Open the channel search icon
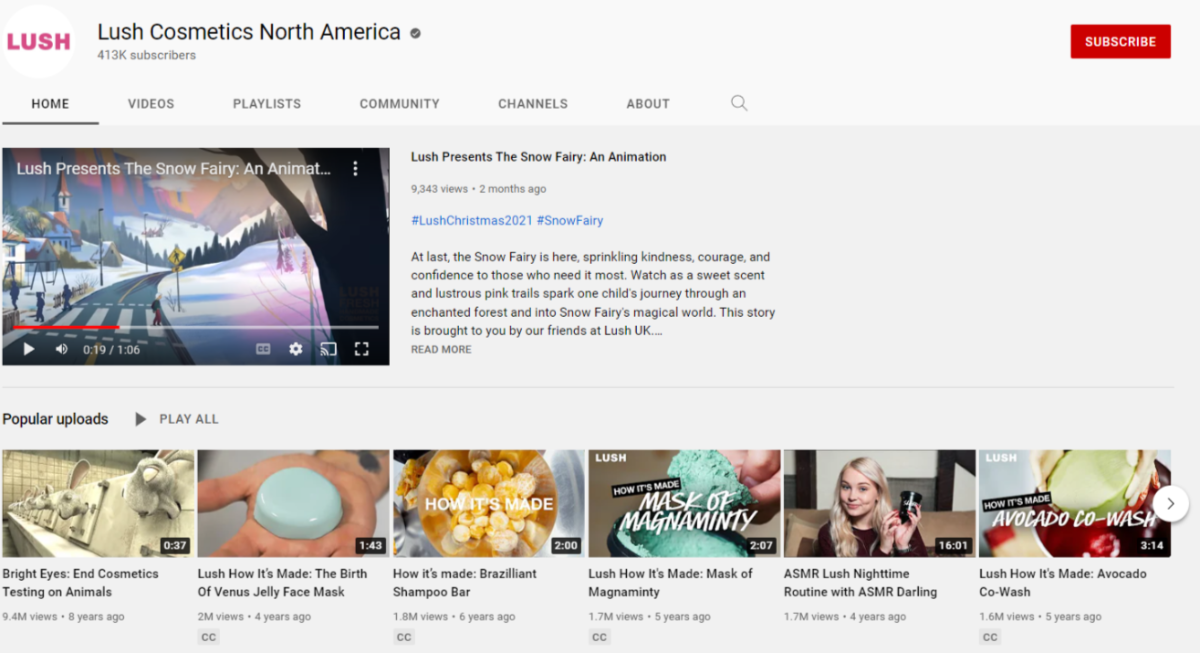 738,103
